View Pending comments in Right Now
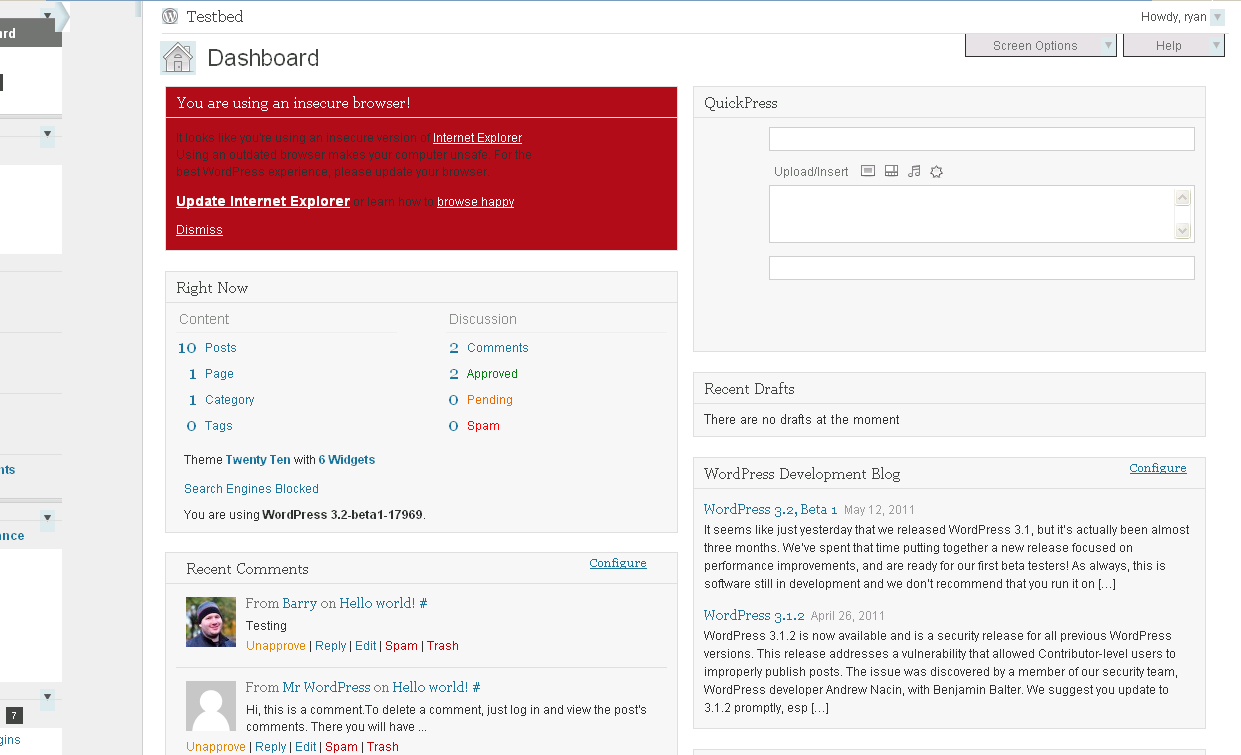Viewport: 1241px width, 755px height. (489, 400)
